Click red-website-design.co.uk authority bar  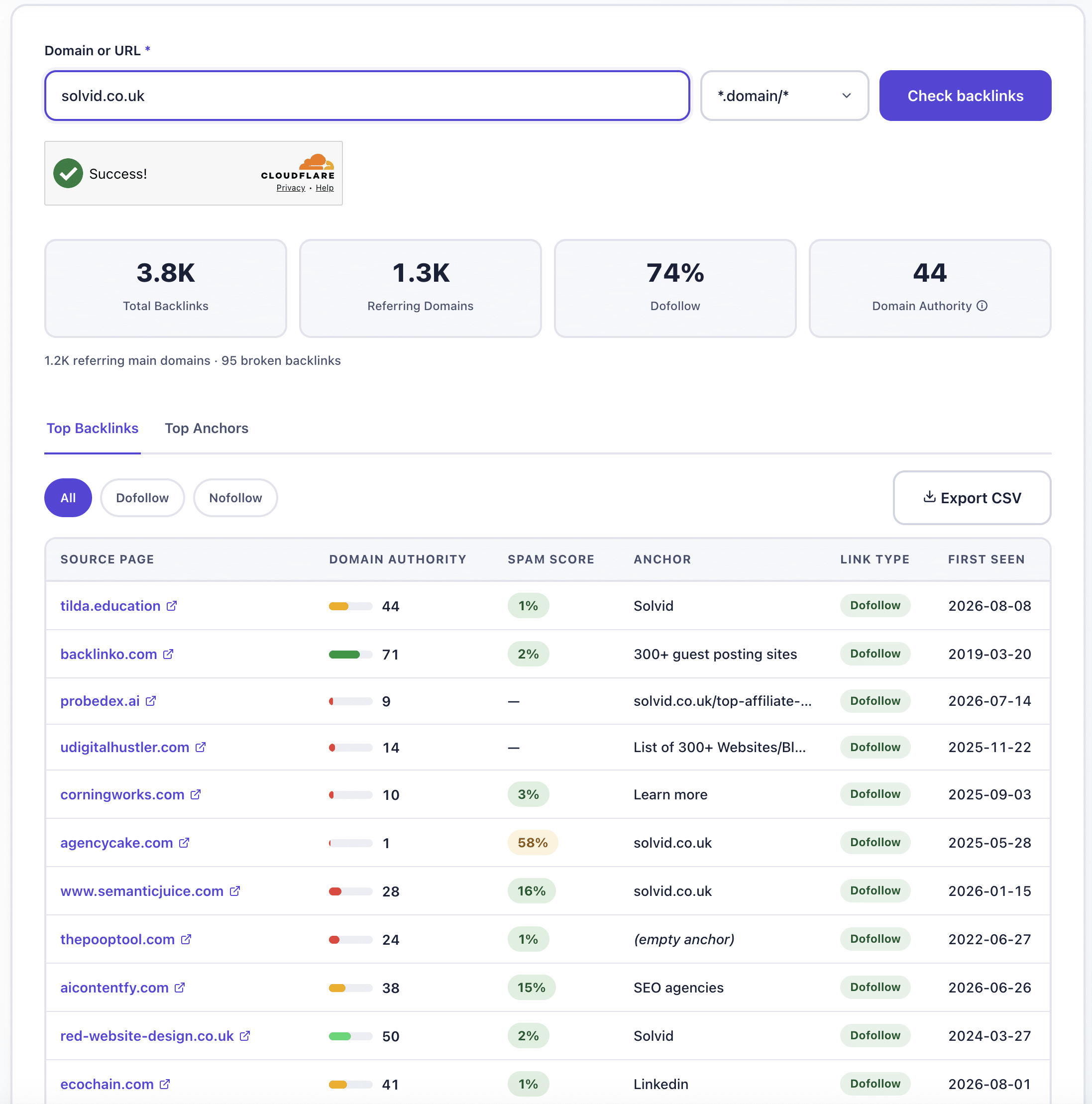pyautogui.click(x=350, y=1036)
